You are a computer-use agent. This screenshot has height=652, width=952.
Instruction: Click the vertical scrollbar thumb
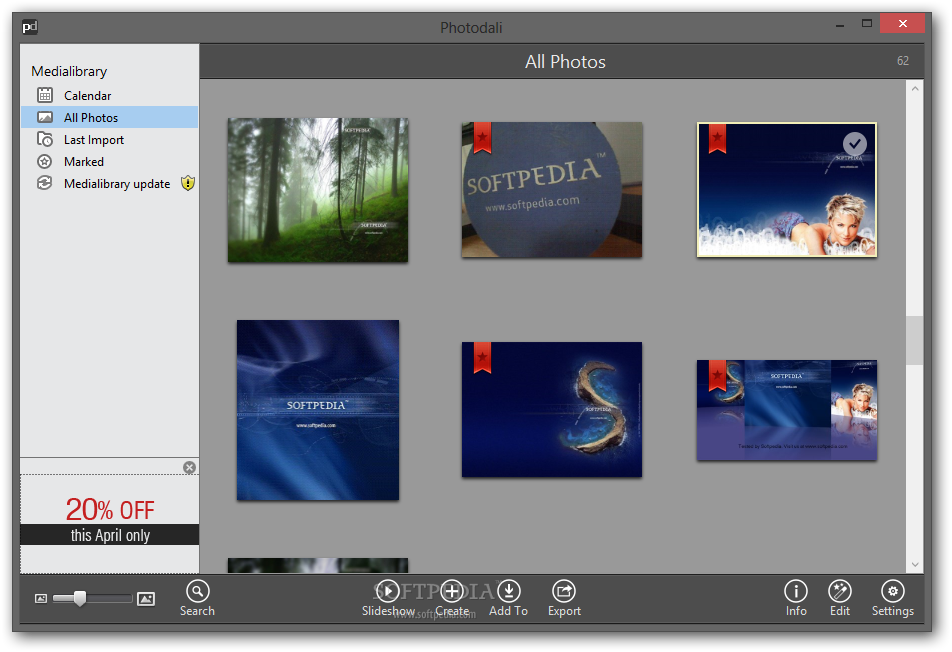(915, 340)
